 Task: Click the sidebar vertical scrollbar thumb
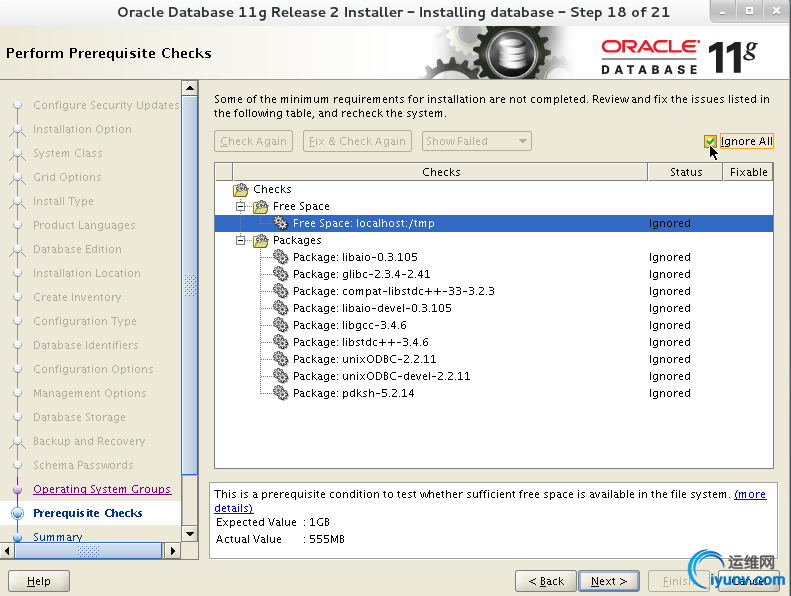[x=190, y=285]
